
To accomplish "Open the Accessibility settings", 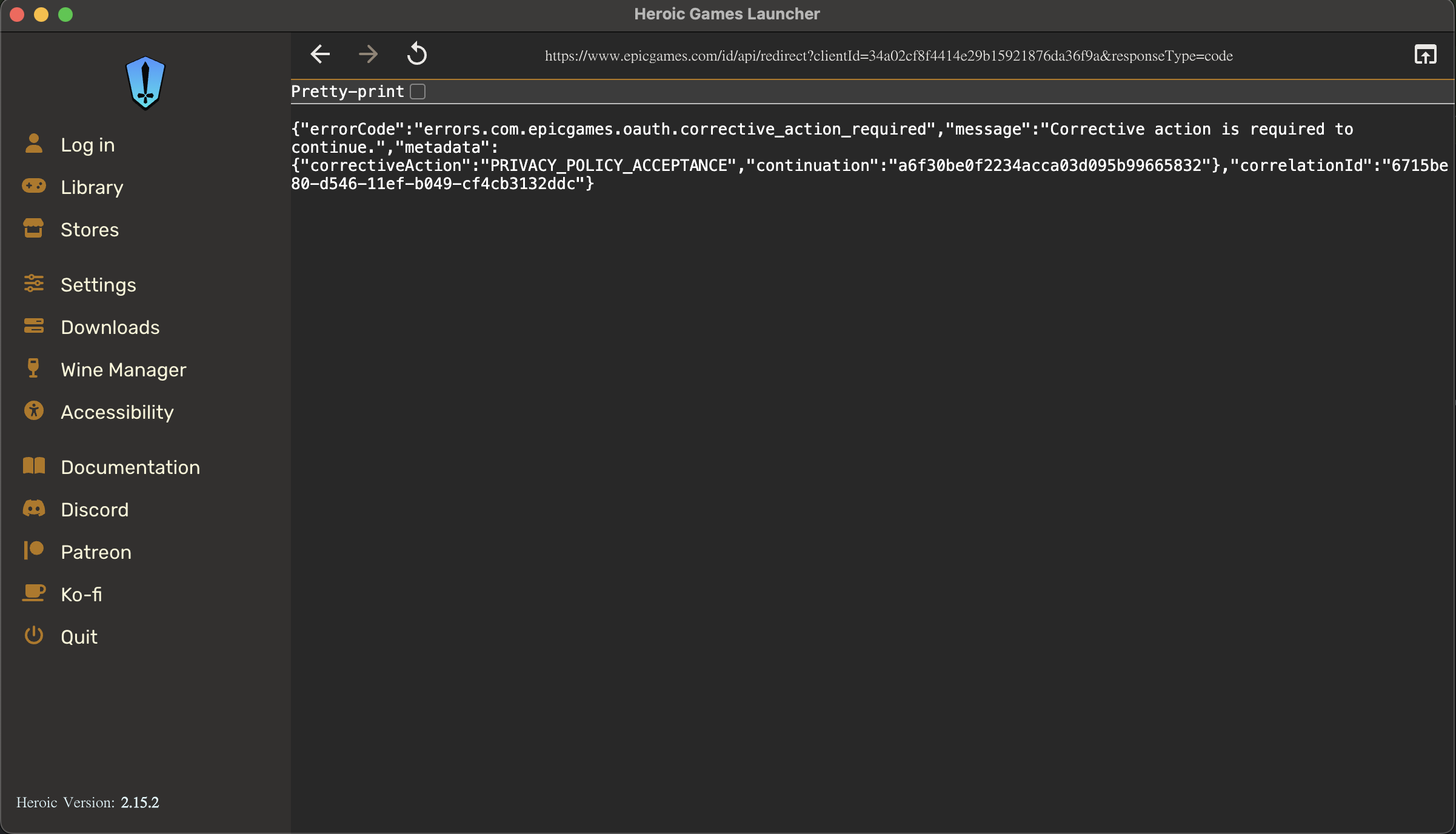I will tap(117, 412).
